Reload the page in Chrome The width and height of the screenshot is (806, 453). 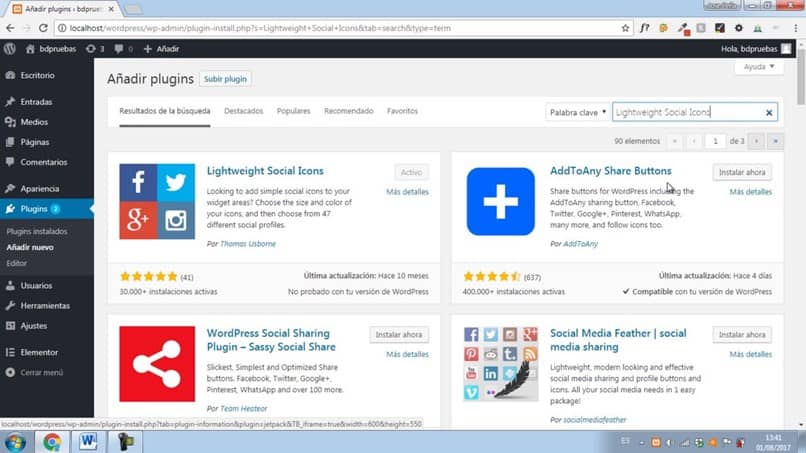[x=43, y=28]
